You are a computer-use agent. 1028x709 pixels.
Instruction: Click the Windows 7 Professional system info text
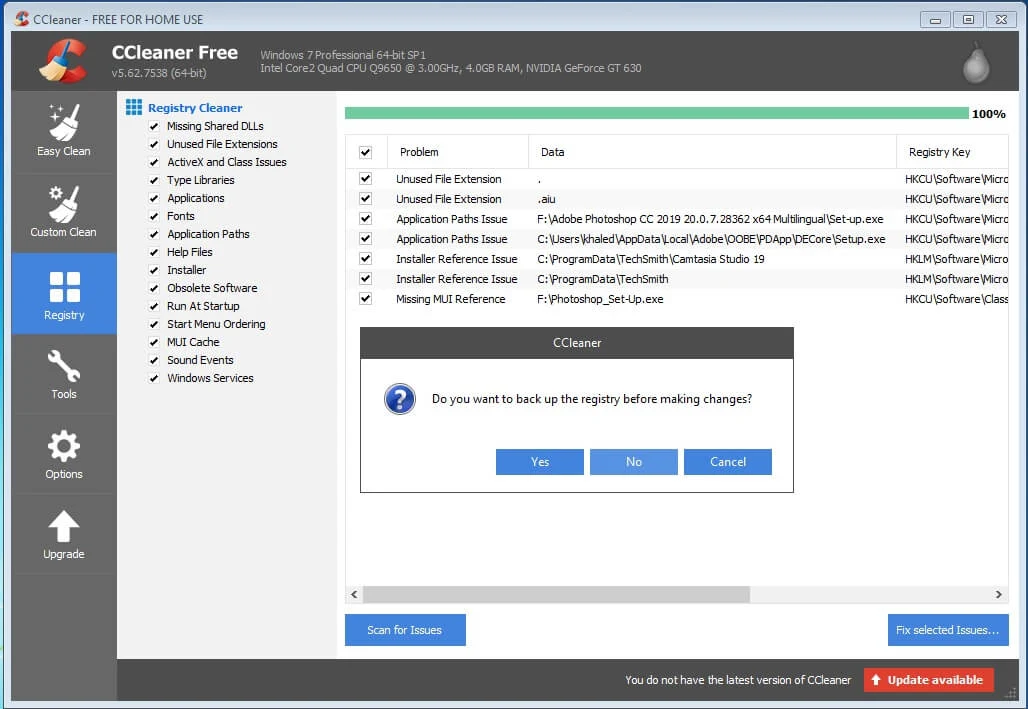coord(343,55)
